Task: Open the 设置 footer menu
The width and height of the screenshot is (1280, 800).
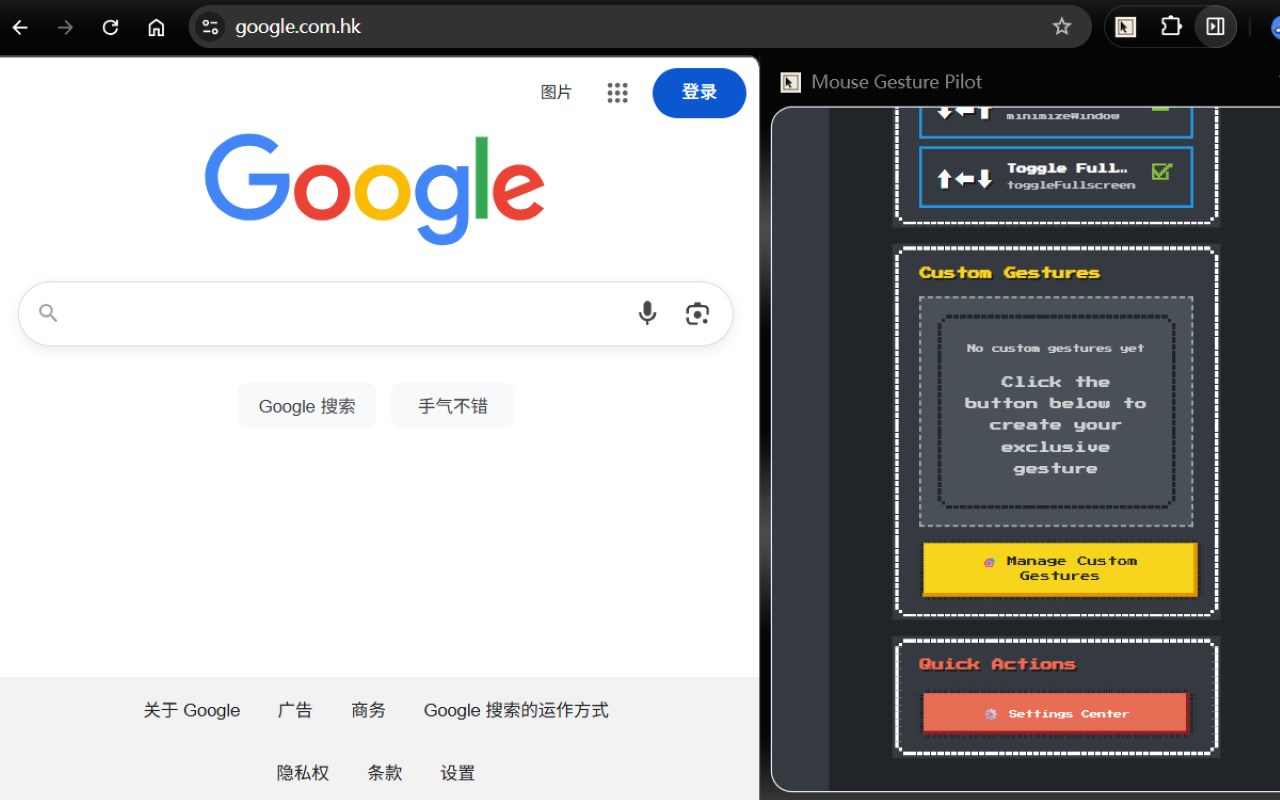Action: point(458,773)
